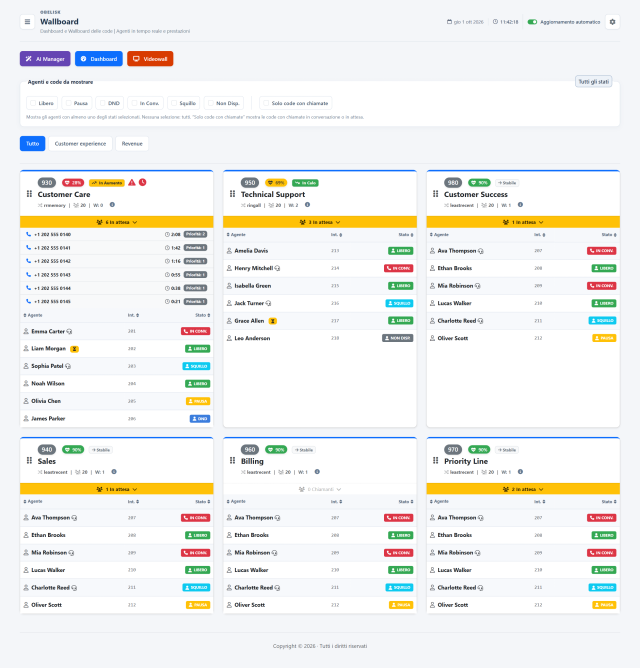640x668 pixels.
Task: Sort Customer Success agents by Int. column
Action: point(539,235)
